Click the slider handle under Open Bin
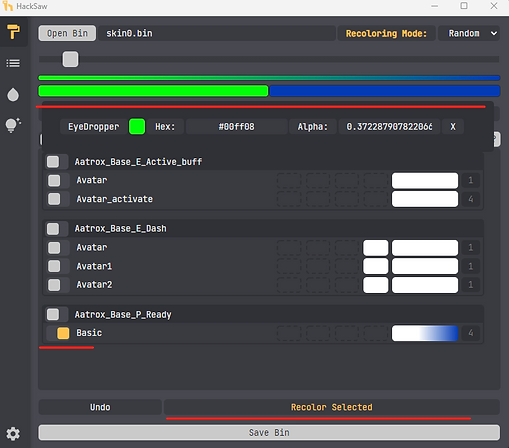The height and width of the screenshot is (448, 509). (70, 59)
